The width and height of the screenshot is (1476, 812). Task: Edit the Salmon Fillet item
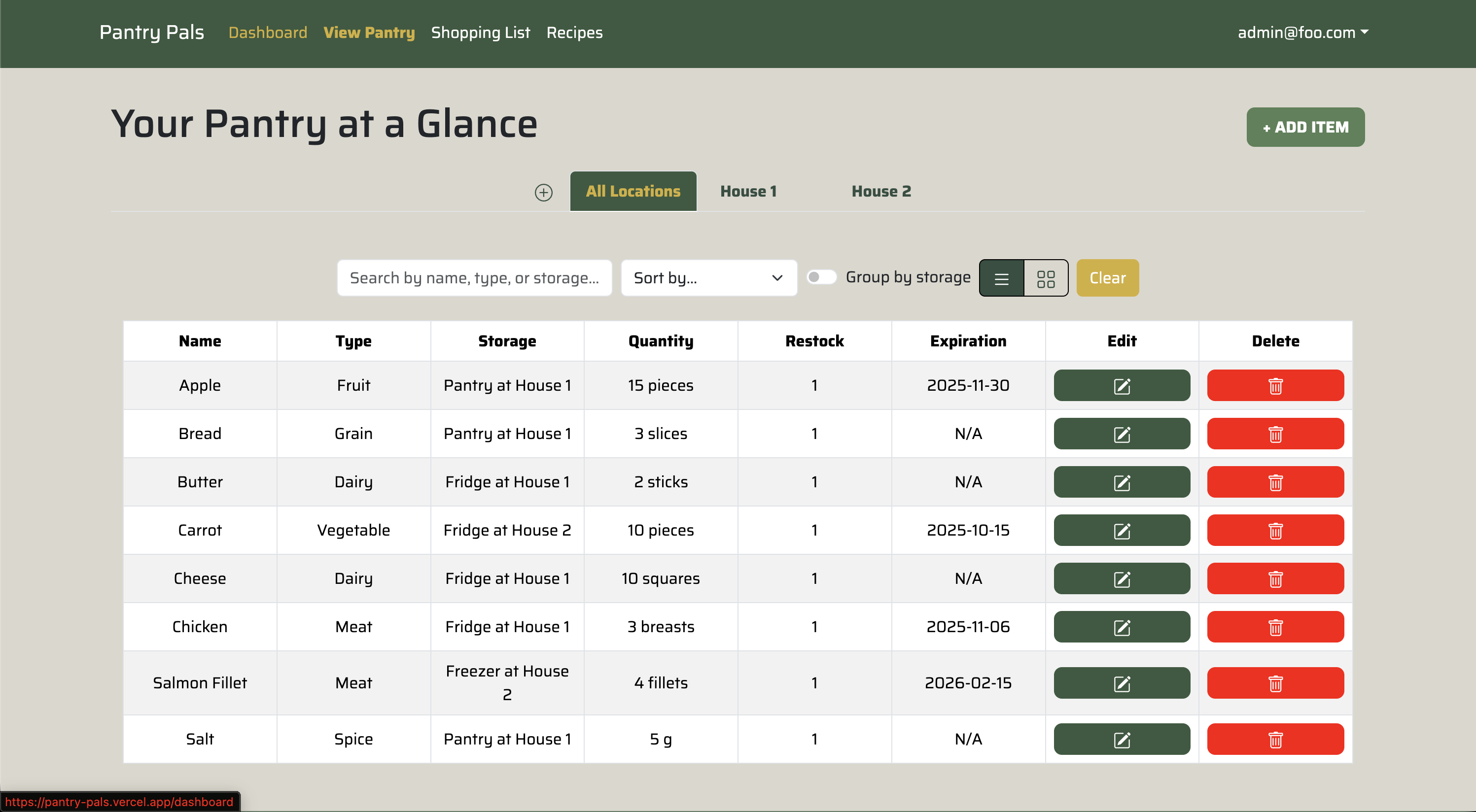click(1122, 682)
